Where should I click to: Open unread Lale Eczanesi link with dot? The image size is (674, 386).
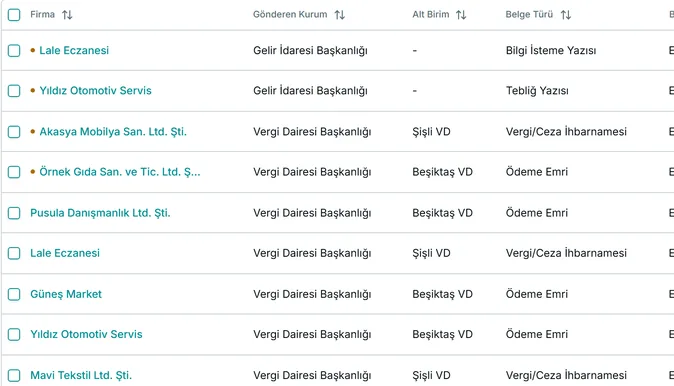click(74, 50)
